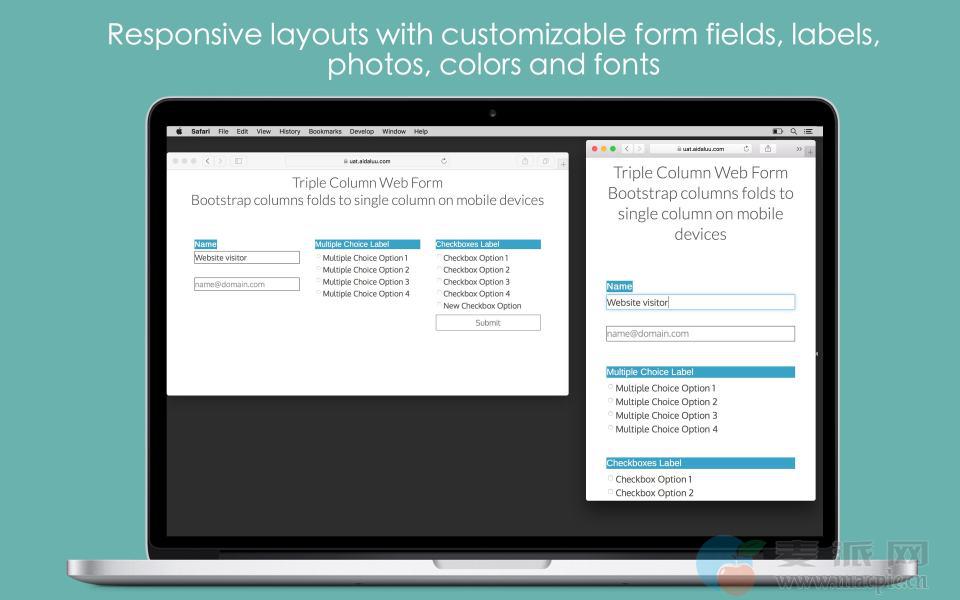Open the Bookmarks menu
The width and height of the screenshot is (960, 600).
coord(325,131)
